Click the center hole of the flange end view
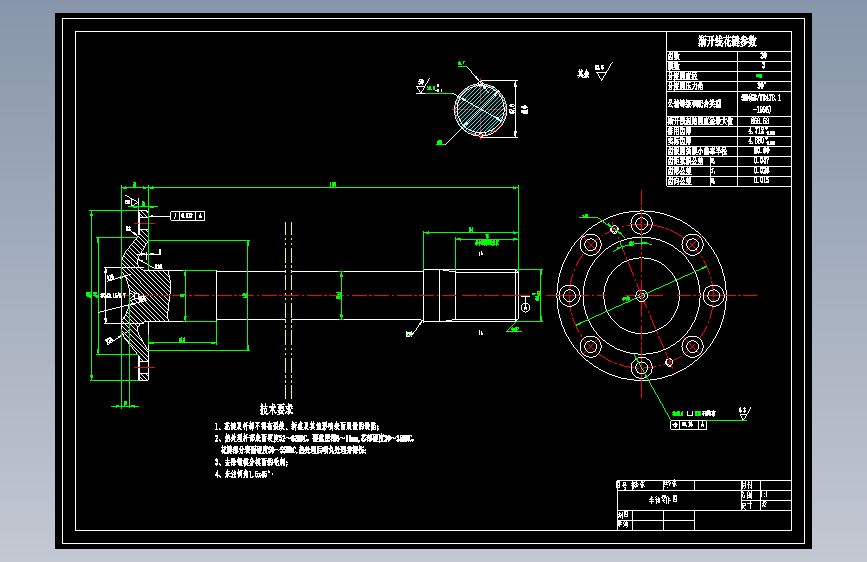This screenshot has height=562, width=867. [x=641, y=295]
